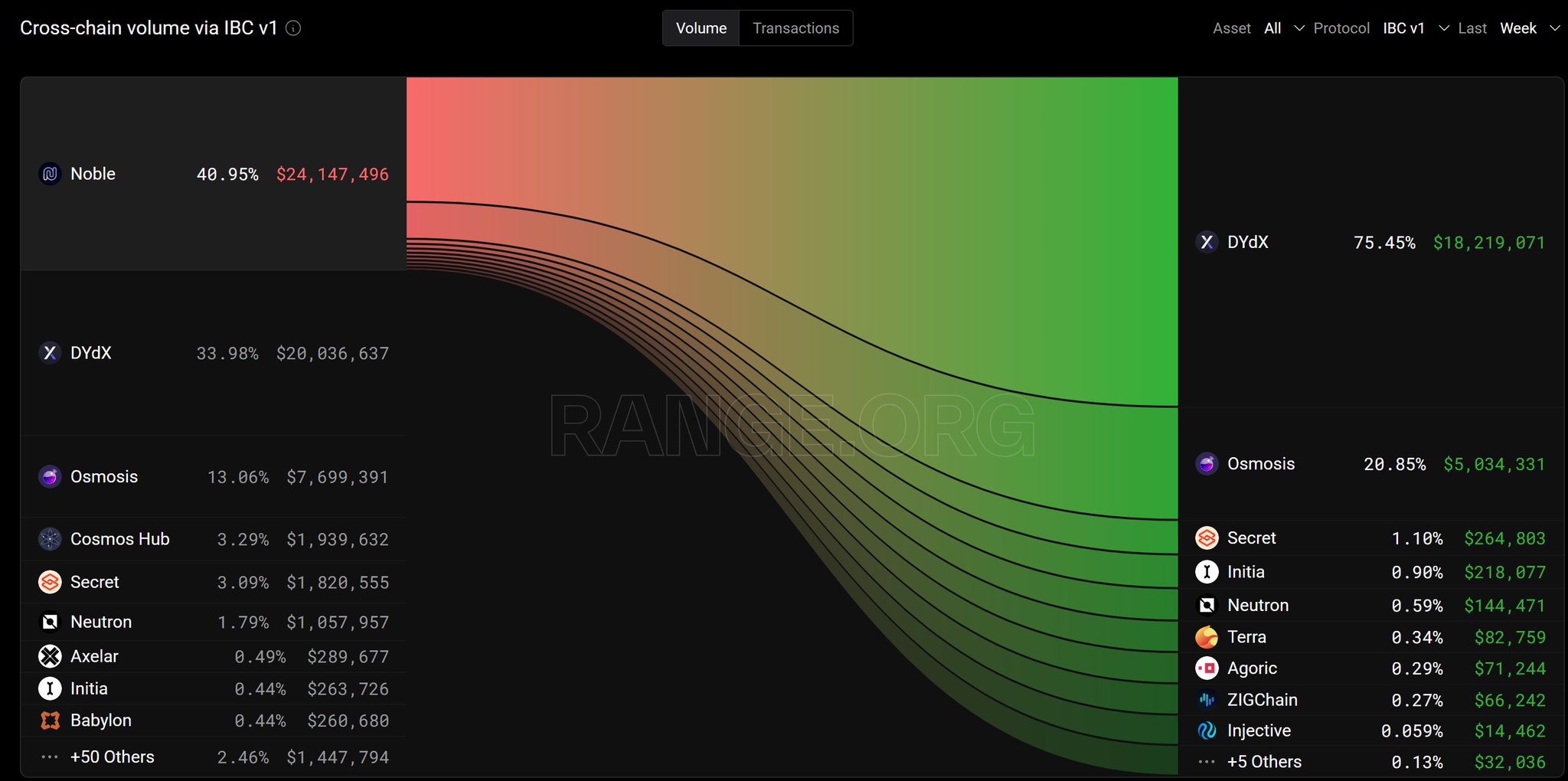1568x781 pixels.
Task: Click source Initia volume $263,726
Action: pos(348,689)
